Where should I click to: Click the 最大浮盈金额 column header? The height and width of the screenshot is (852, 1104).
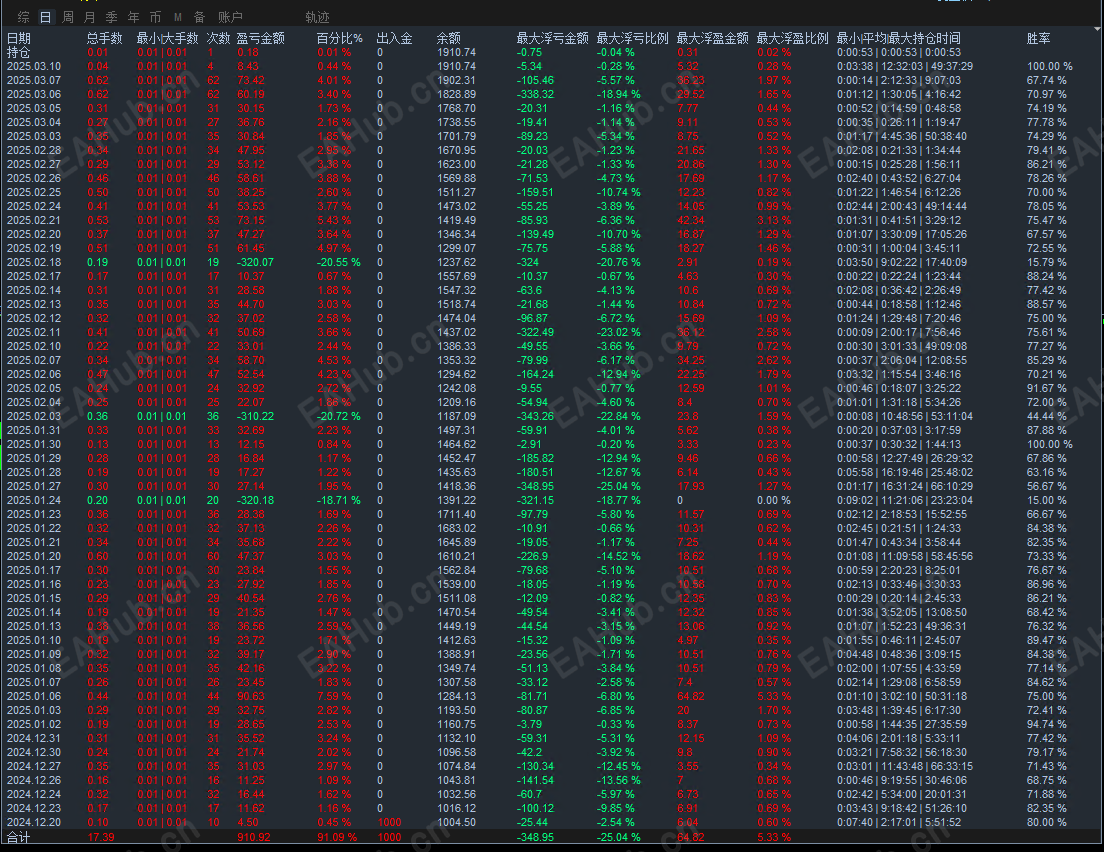713,38
